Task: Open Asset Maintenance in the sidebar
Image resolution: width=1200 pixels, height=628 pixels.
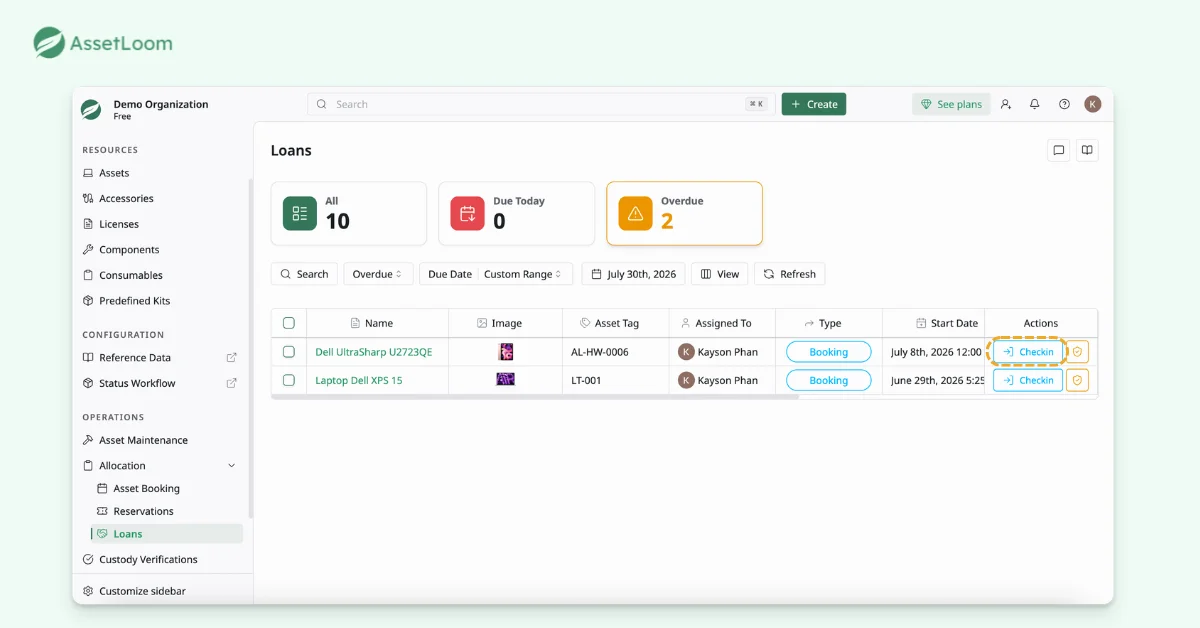Action: 143,440
